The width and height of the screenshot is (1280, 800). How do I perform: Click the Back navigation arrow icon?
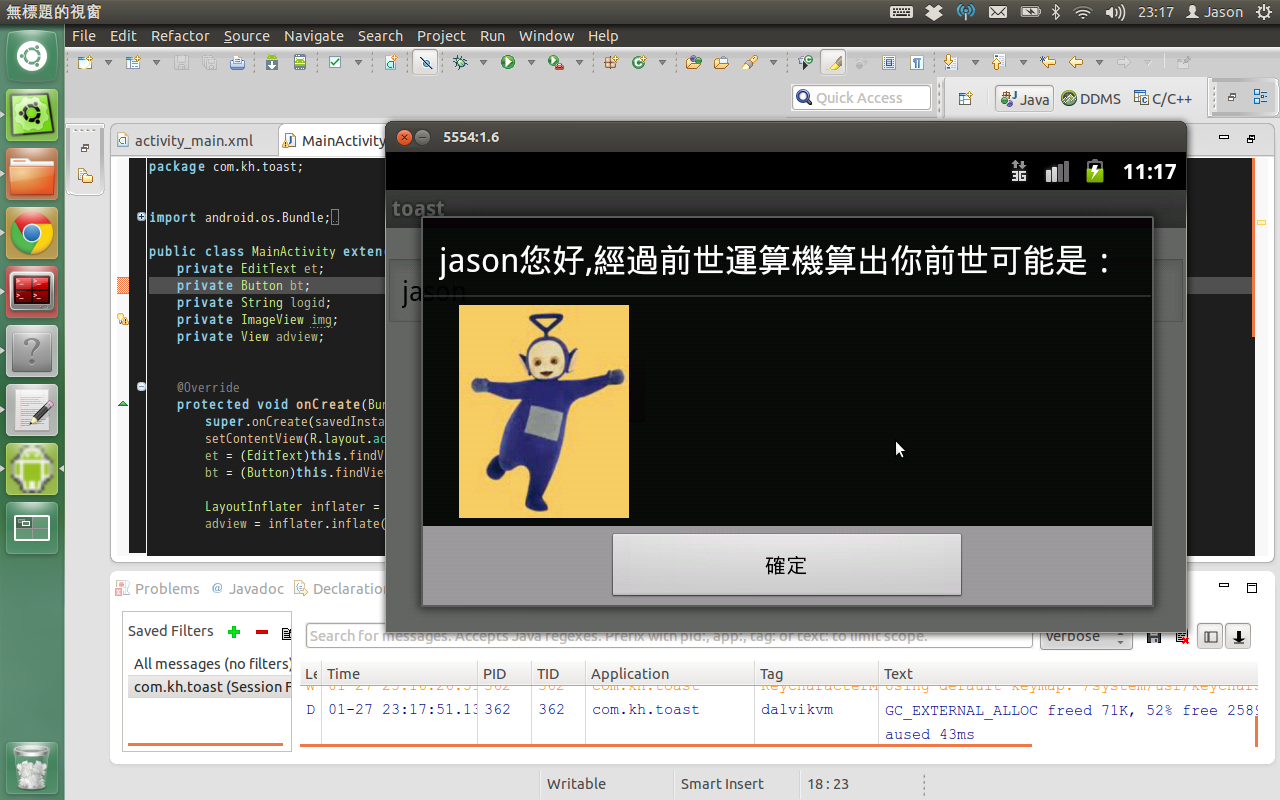pyautogui.click(x=1076, y=62)
